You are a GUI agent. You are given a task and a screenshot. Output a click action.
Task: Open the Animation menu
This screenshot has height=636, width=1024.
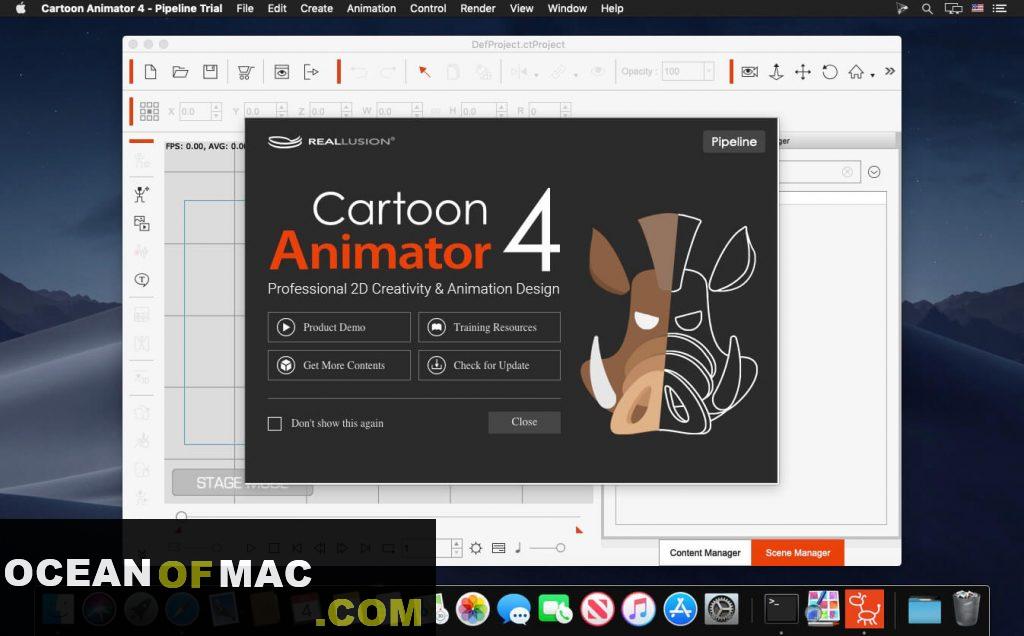(371, 8)
